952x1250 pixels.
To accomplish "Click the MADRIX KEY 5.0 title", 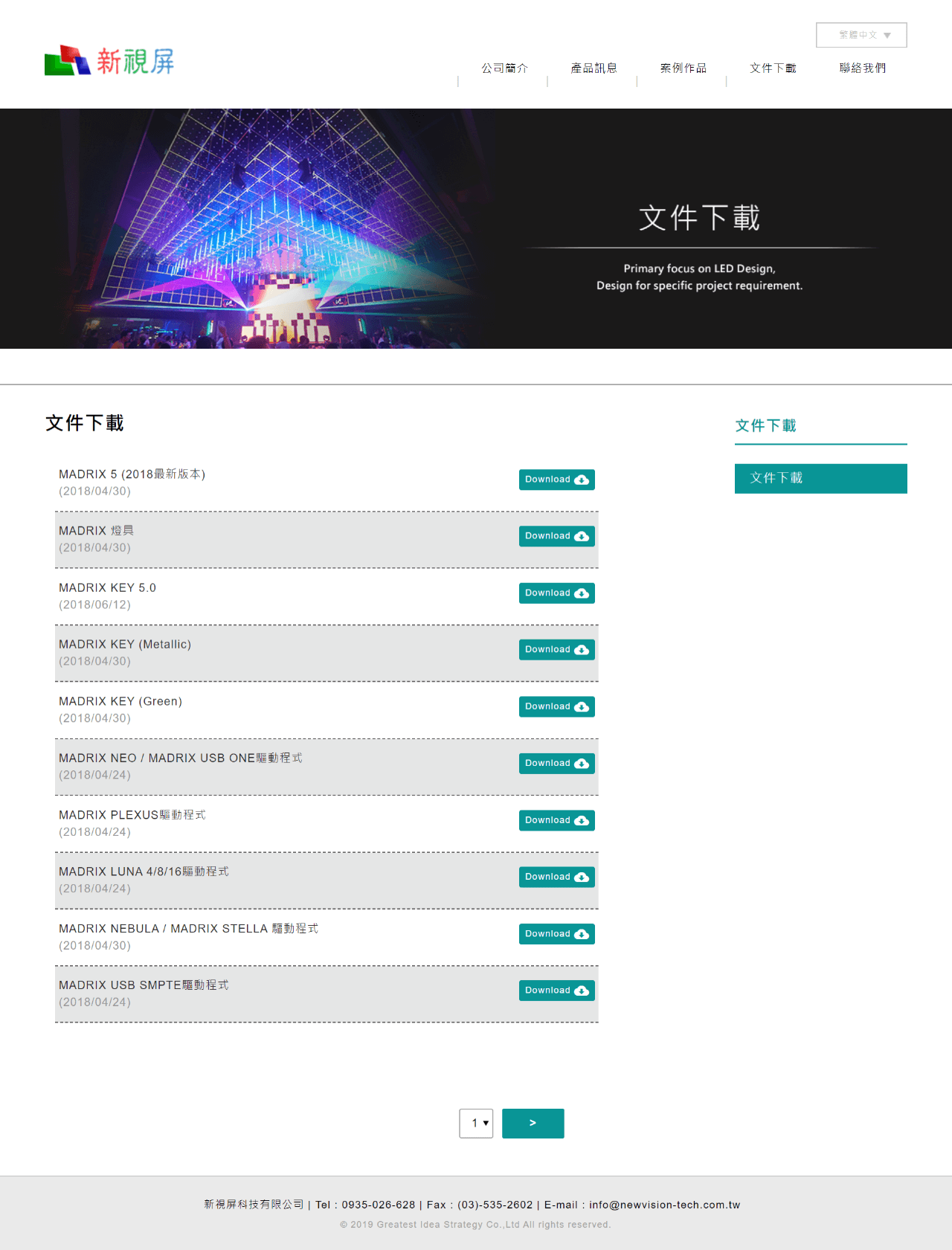I will (107, 588).
